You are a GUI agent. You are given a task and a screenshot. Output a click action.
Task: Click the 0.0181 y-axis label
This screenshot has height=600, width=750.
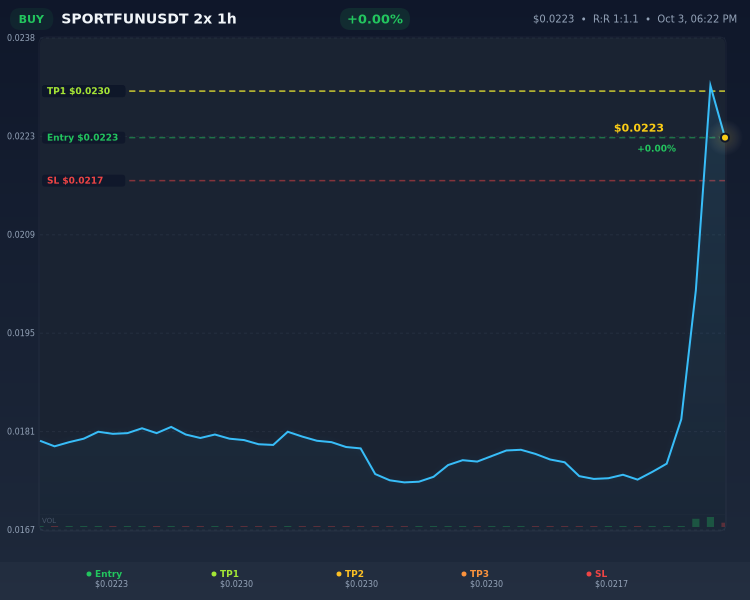tap(21, 432)
